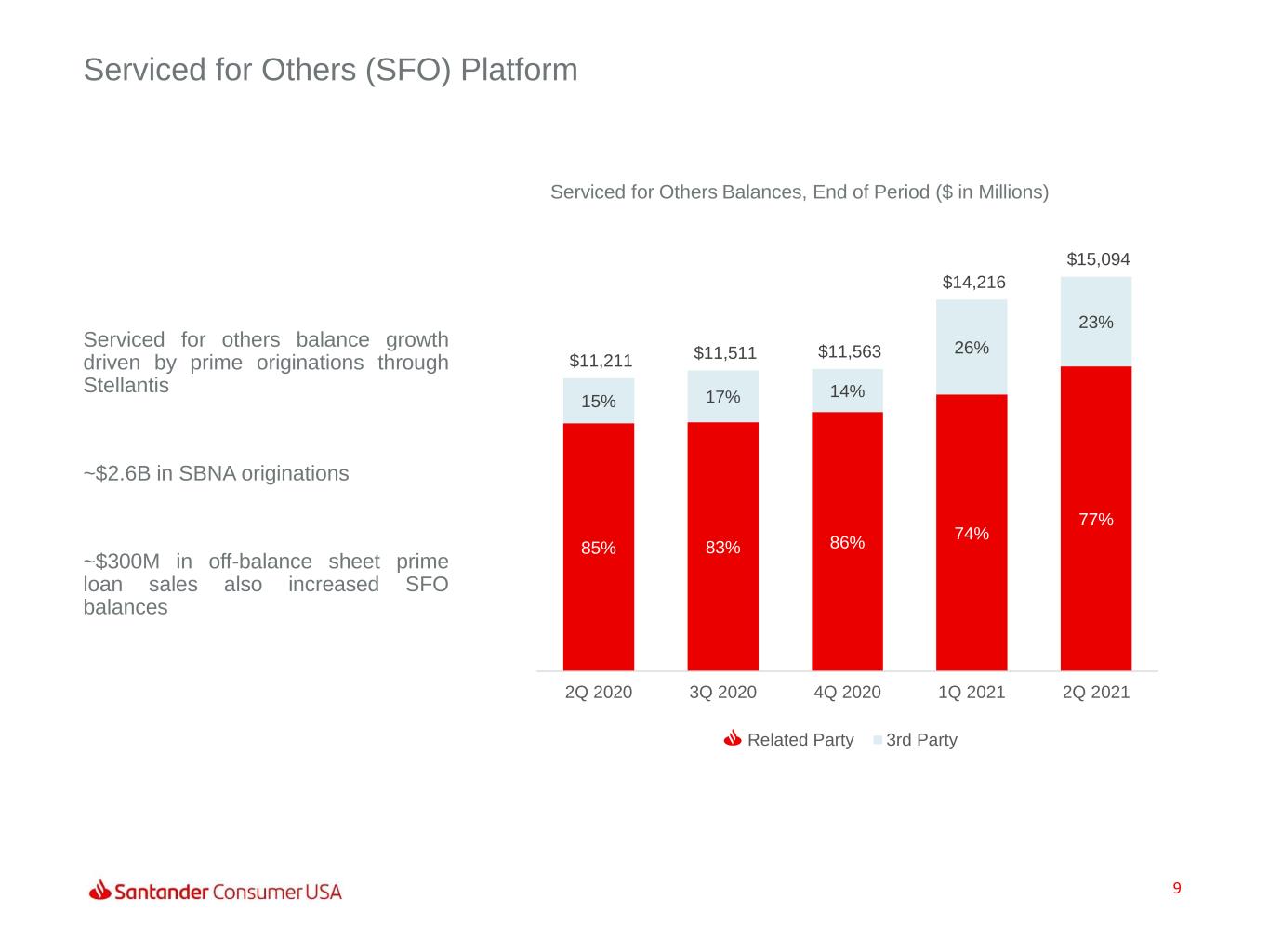Select the 86% Related Party bar for 4Q 2020

[847, 541]
